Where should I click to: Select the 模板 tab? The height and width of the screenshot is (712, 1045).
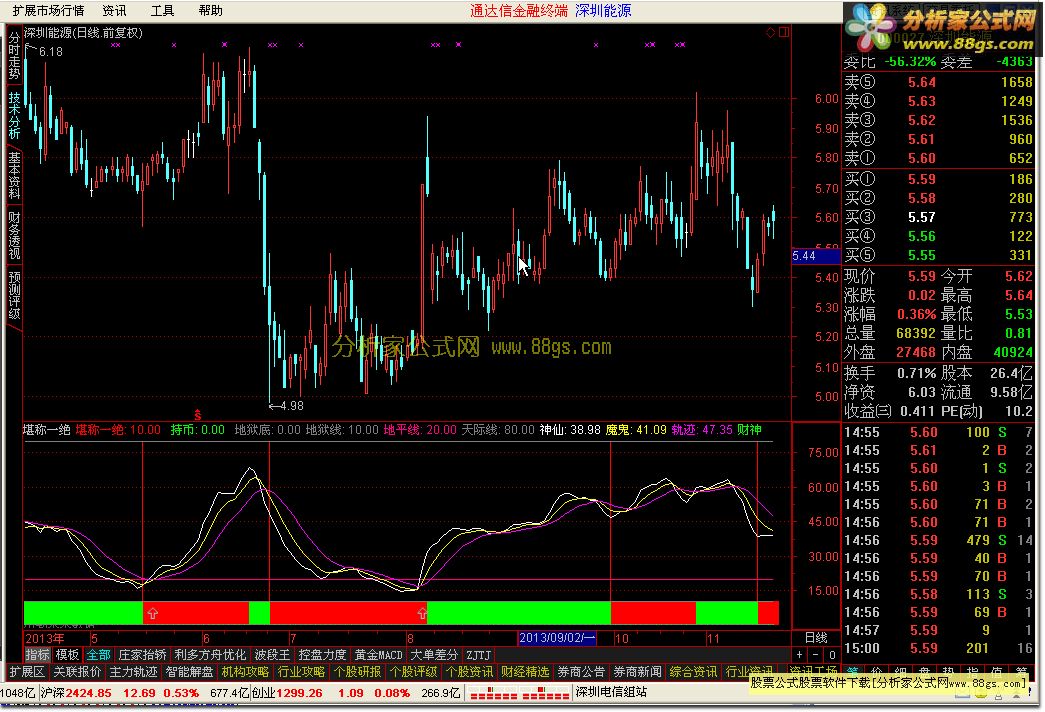[67, 655]
